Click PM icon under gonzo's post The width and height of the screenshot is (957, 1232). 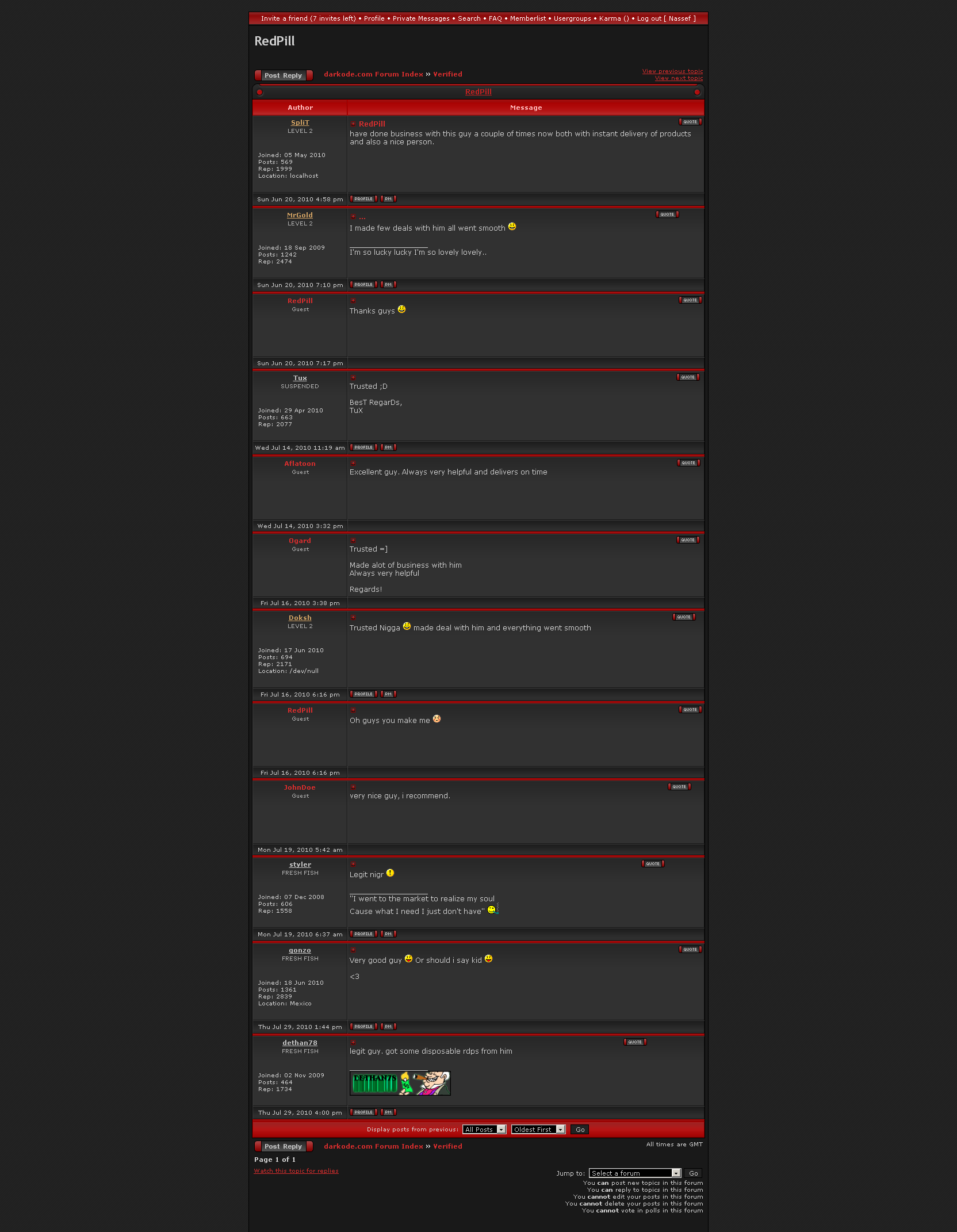tap(388, 1027)
